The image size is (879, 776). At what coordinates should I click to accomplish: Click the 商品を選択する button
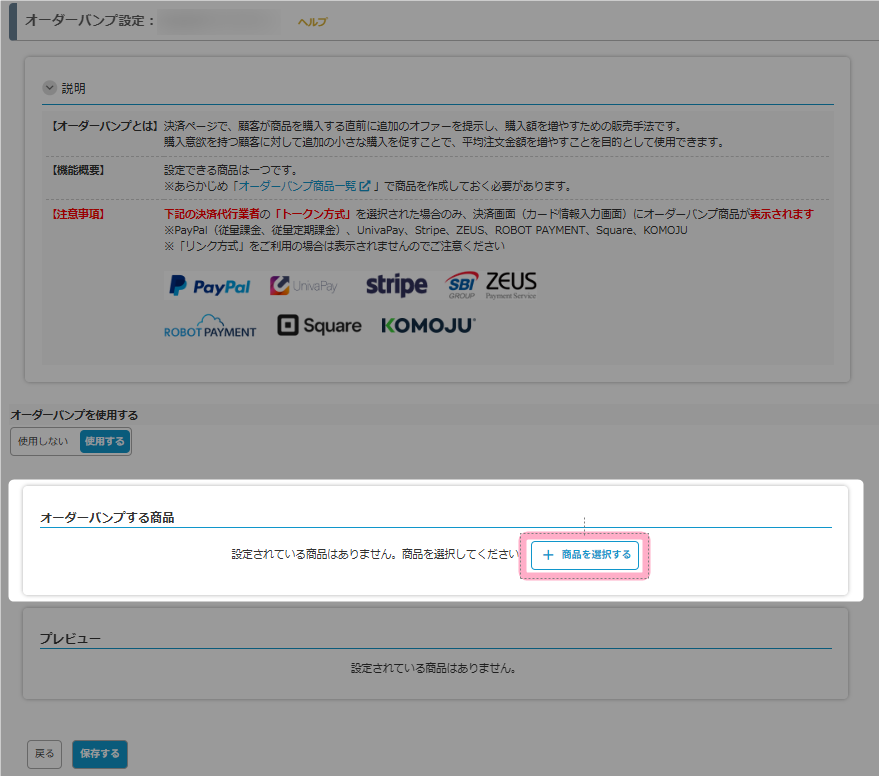[x=585, y=556]
